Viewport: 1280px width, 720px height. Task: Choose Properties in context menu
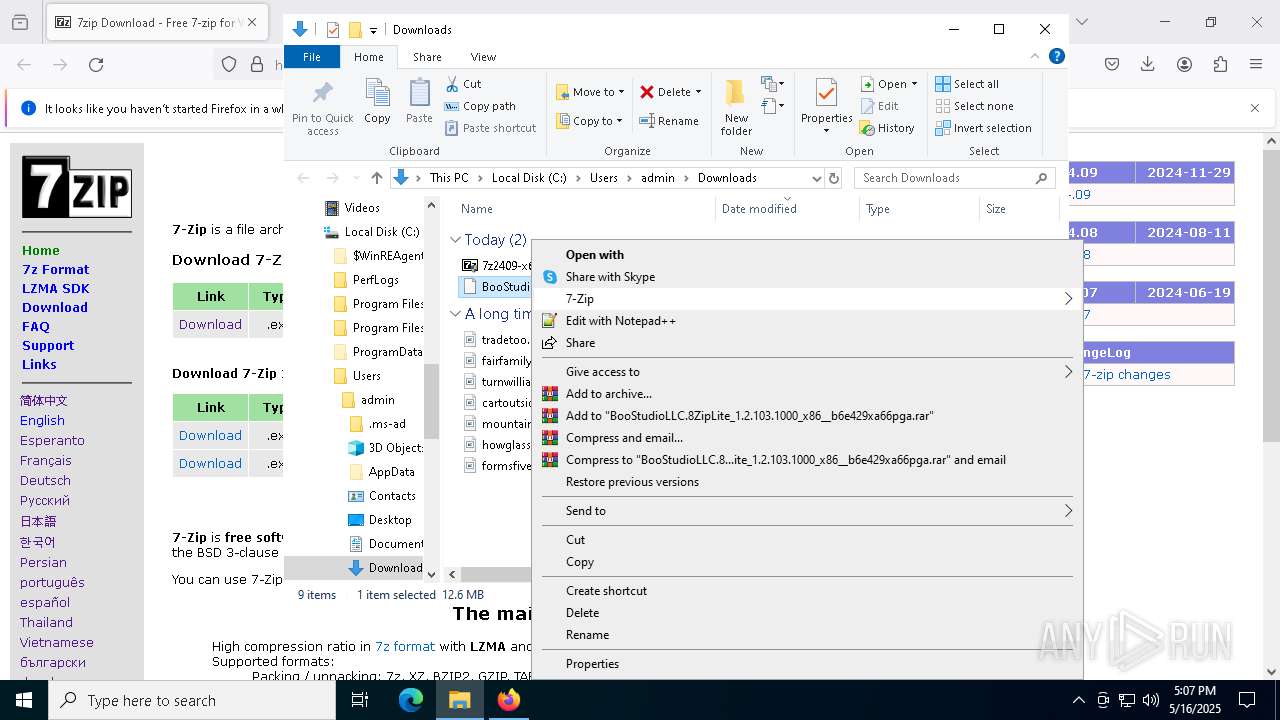point(808,664)
